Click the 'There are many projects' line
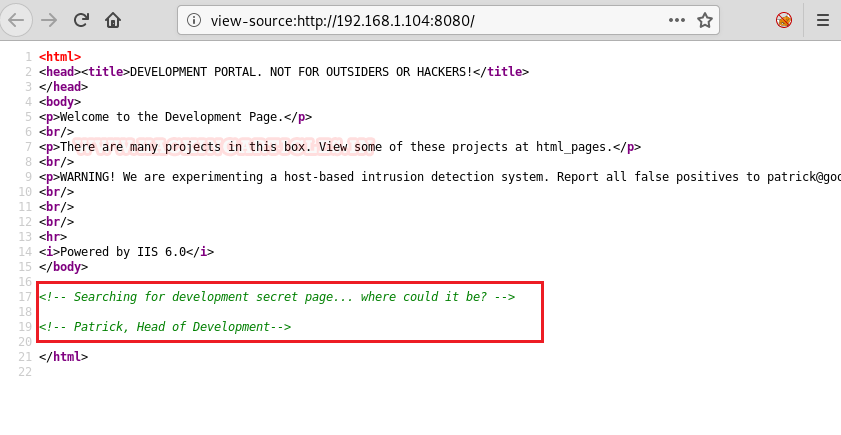Viewport: 841px width, 435px height. pyautogui.click(x=340, y=147)
